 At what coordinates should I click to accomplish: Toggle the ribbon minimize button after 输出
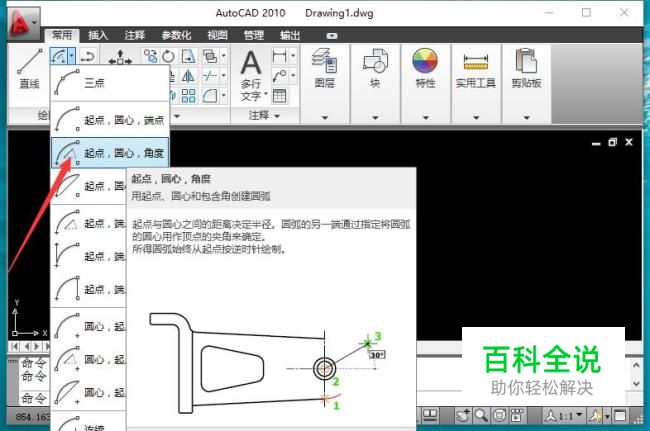[x=332, y=36]
